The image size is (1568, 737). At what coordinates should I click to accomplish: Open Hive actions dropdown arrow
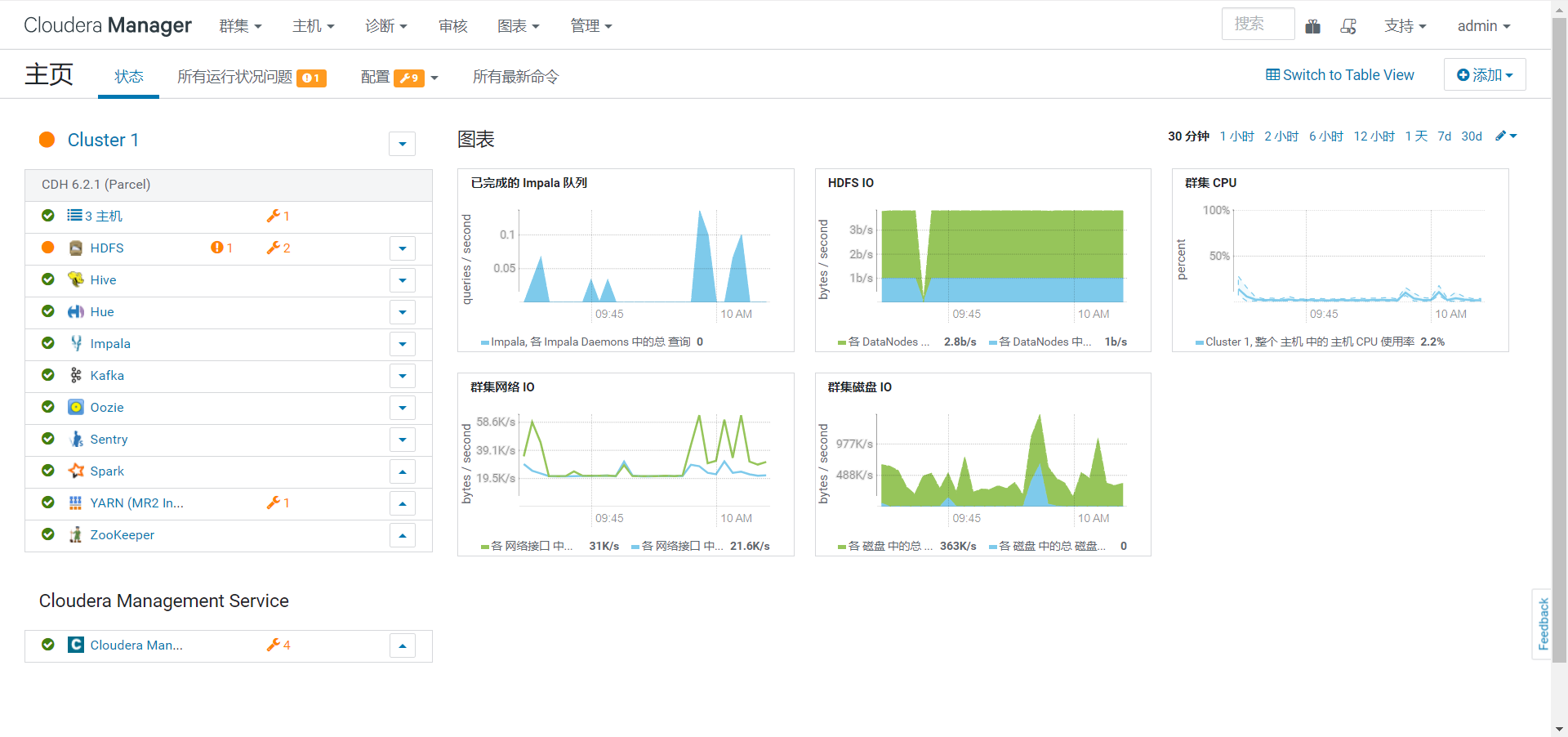point(403,280)
